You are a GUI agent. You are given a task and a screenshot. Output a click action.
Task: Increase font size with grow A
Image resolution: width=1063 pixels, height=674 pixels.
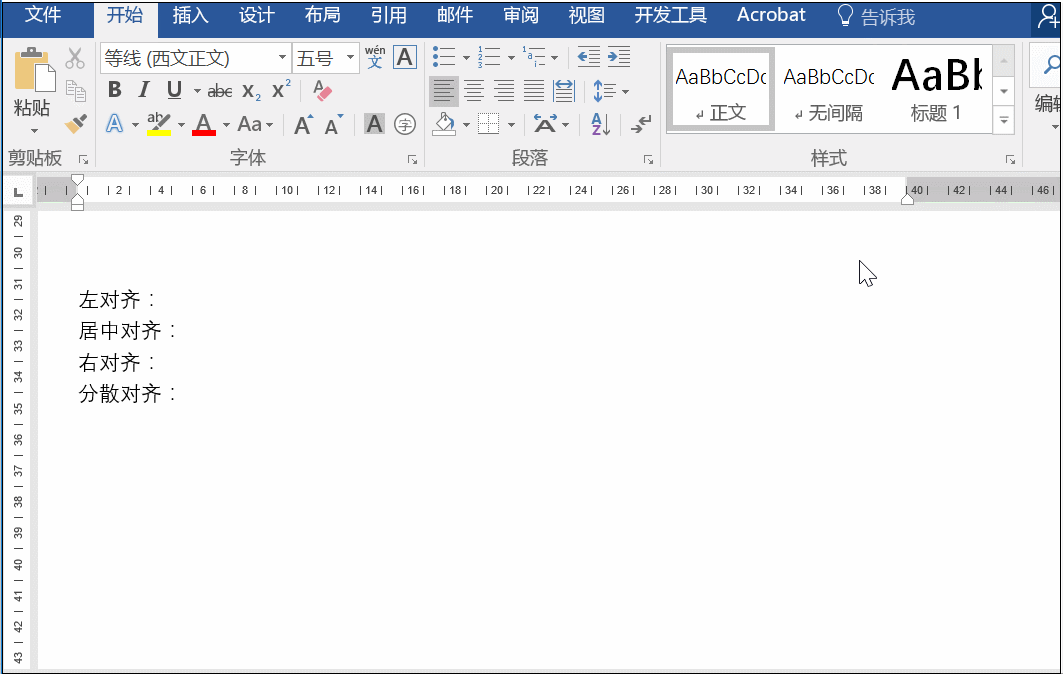click(304, 125)
